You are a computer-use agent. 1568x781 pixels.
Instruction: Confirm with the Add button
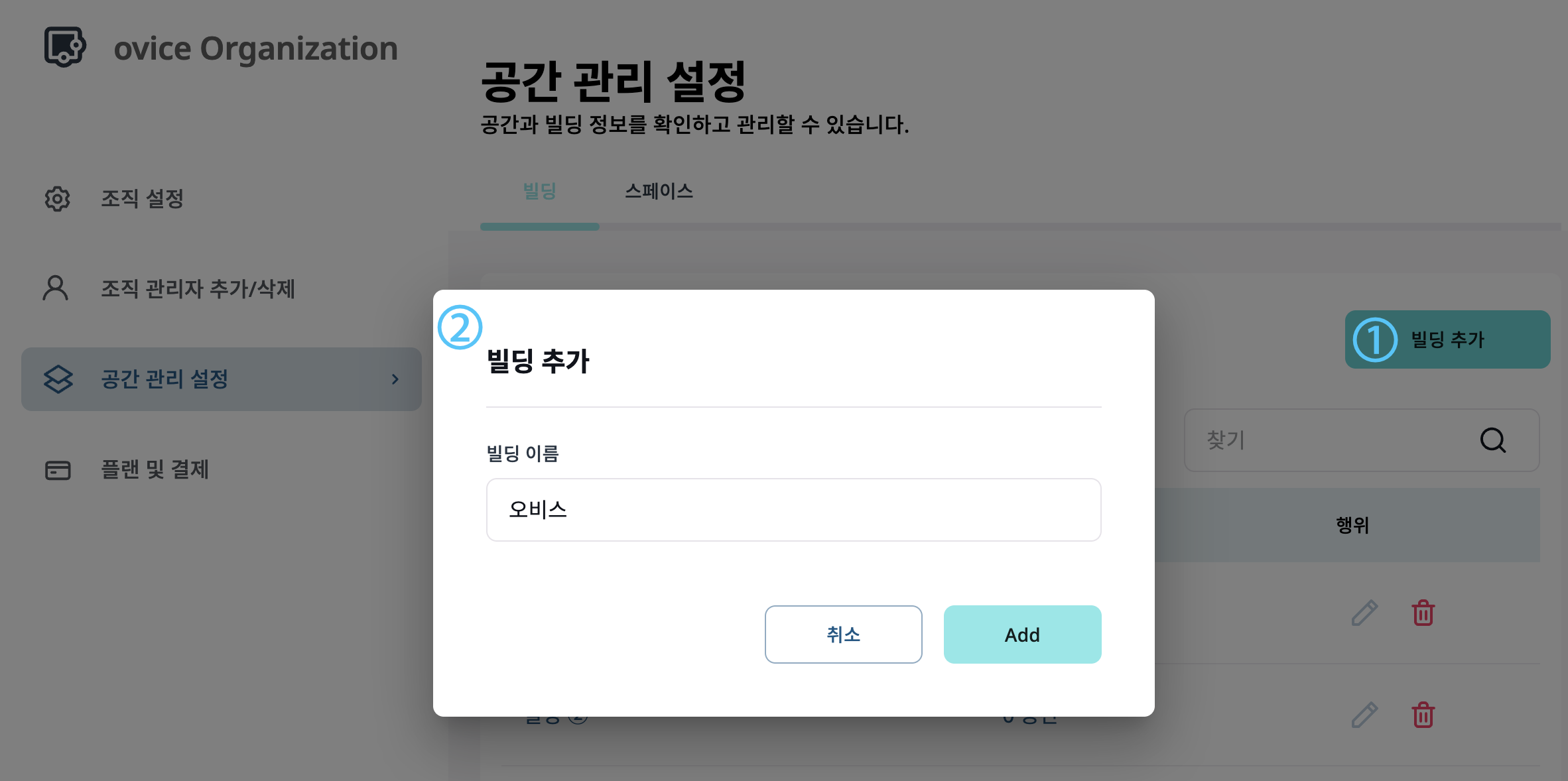tap(1021, 634)
